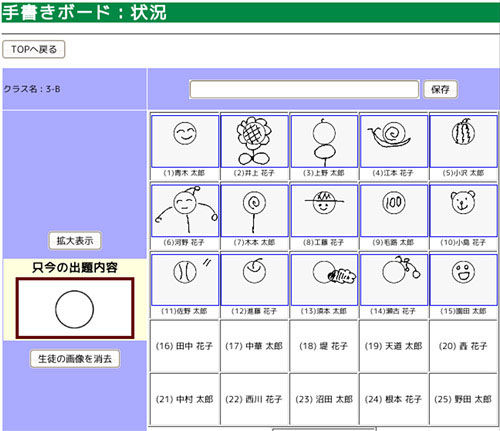Image resolution: width=500 pixels, height=431 pixels.
Task: Select the baseball drawing by student 11
Action: (x=185, y=280)
